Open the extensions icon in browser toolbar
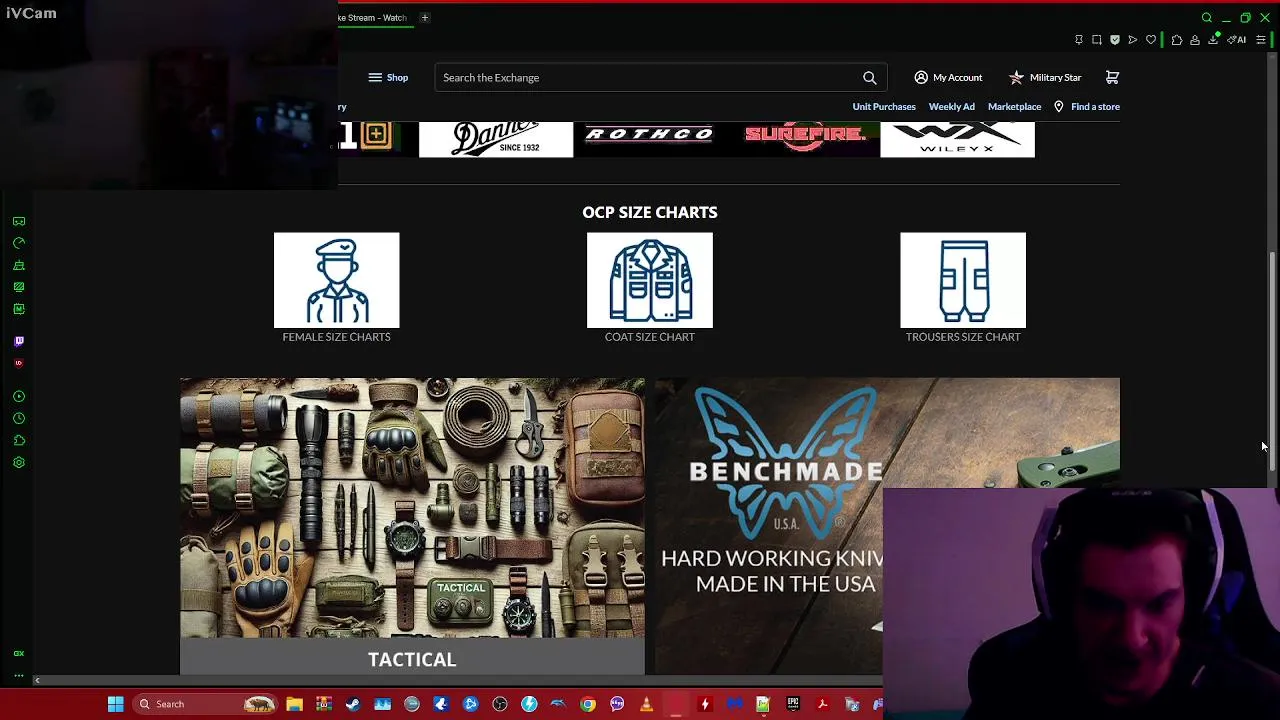Screen dimensions: 1280x720 pos(1177,40)
